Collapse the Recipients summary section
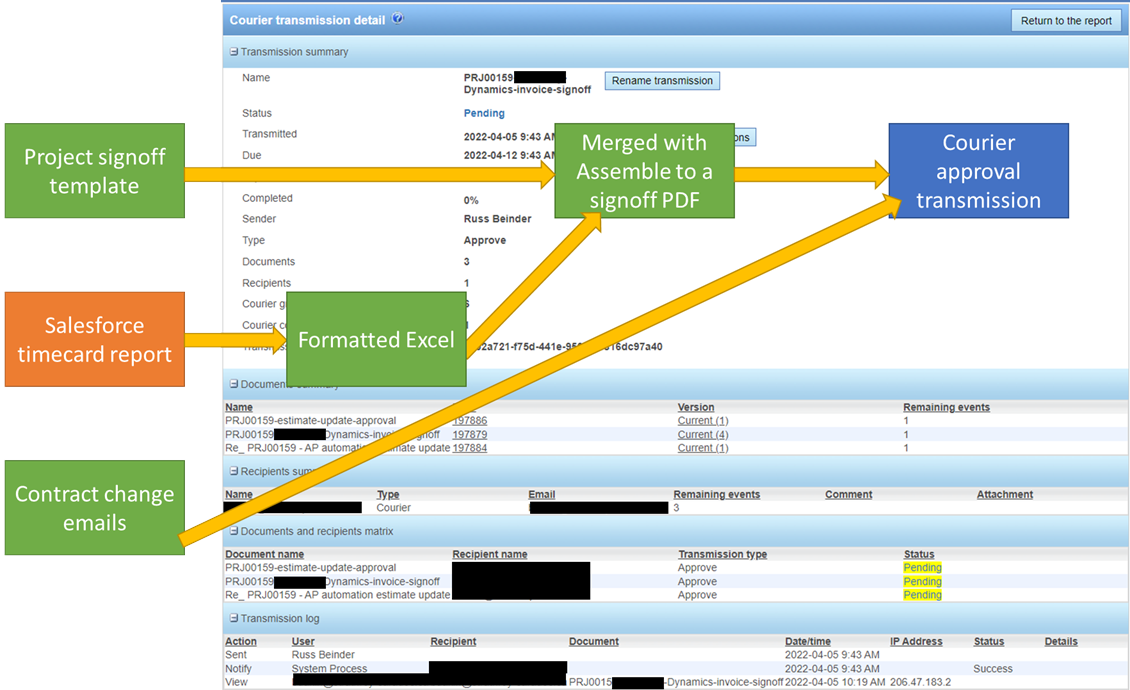This screenshot has width=1130, height=690. coord(234,471)
